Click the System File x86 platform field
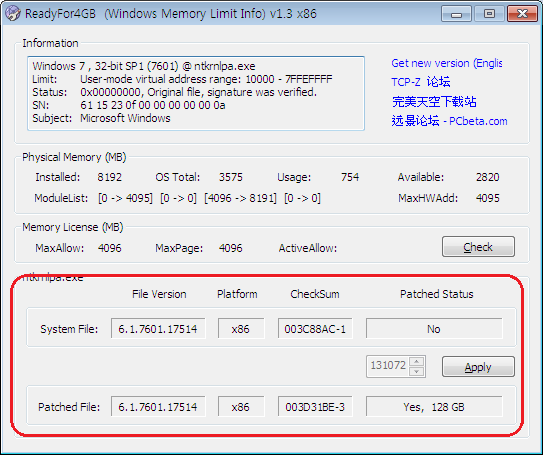The height and width of the screenshot is (455, 543). 241,328
